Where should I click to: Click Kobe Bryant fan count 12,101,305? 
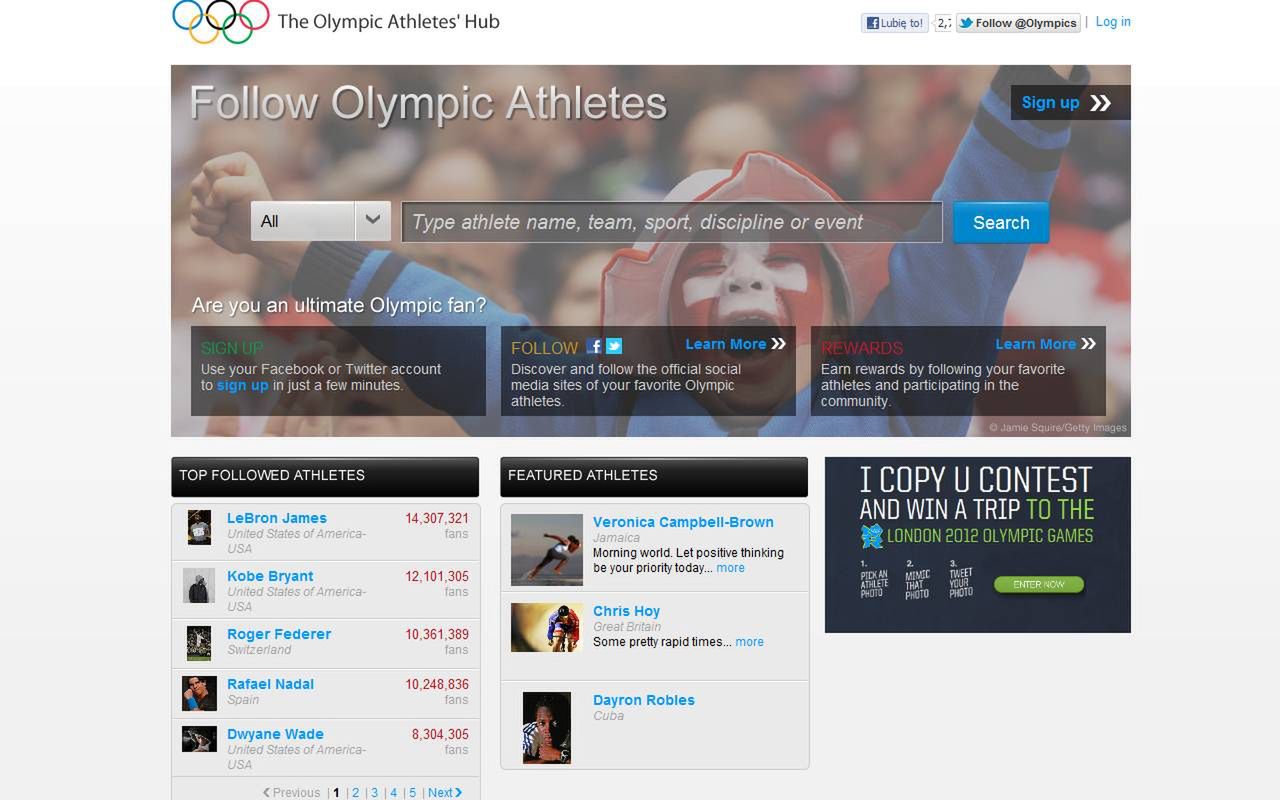click(x=436, y=576)
